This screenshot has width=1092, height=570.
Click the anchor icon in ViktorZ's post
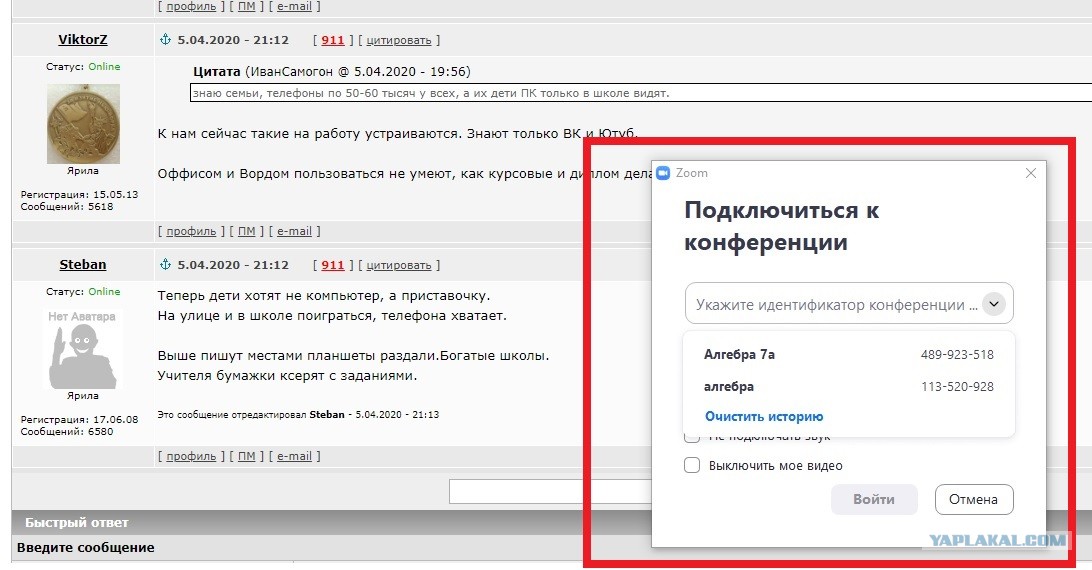click(165, 40)
